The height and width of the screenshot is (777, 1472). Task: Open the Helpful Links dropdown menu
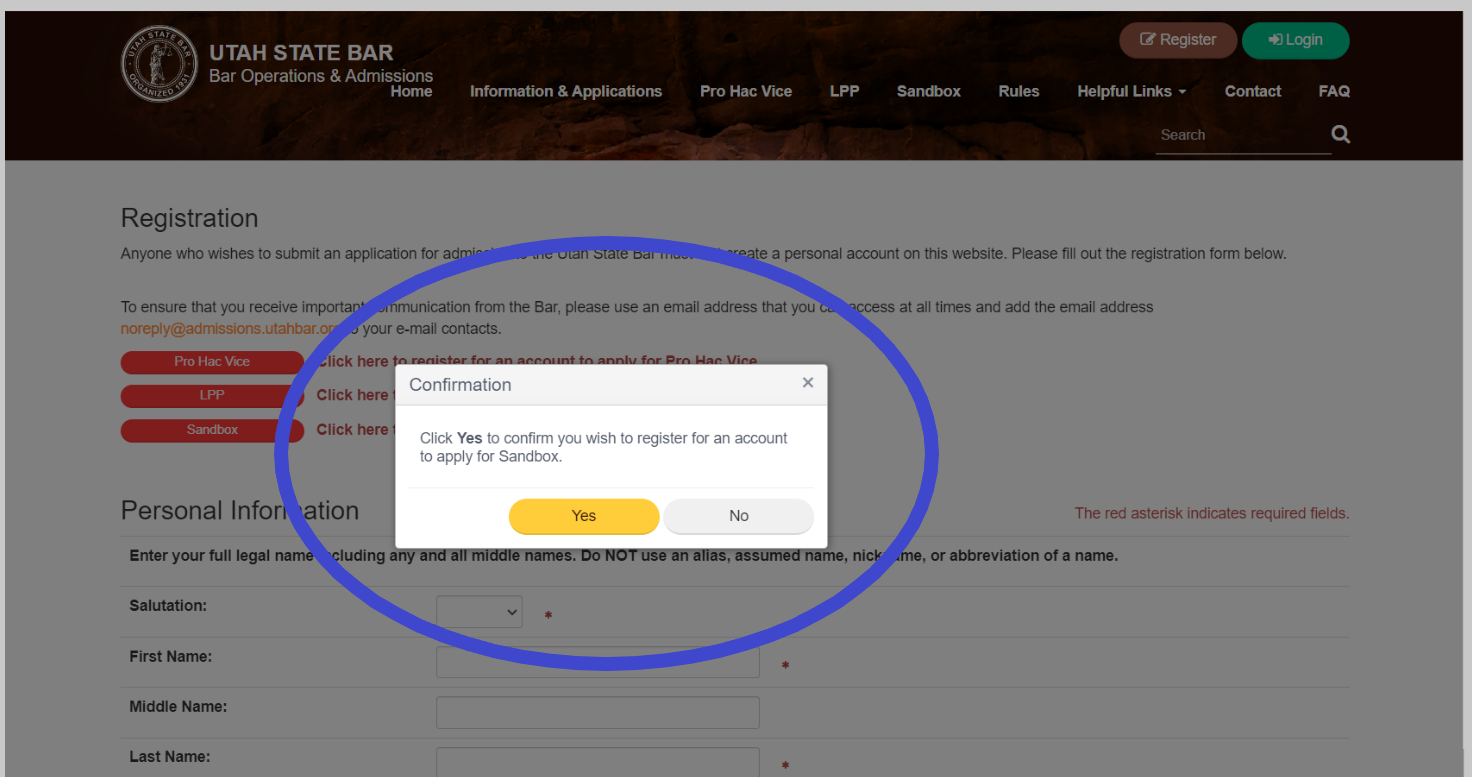(1131, 91)
